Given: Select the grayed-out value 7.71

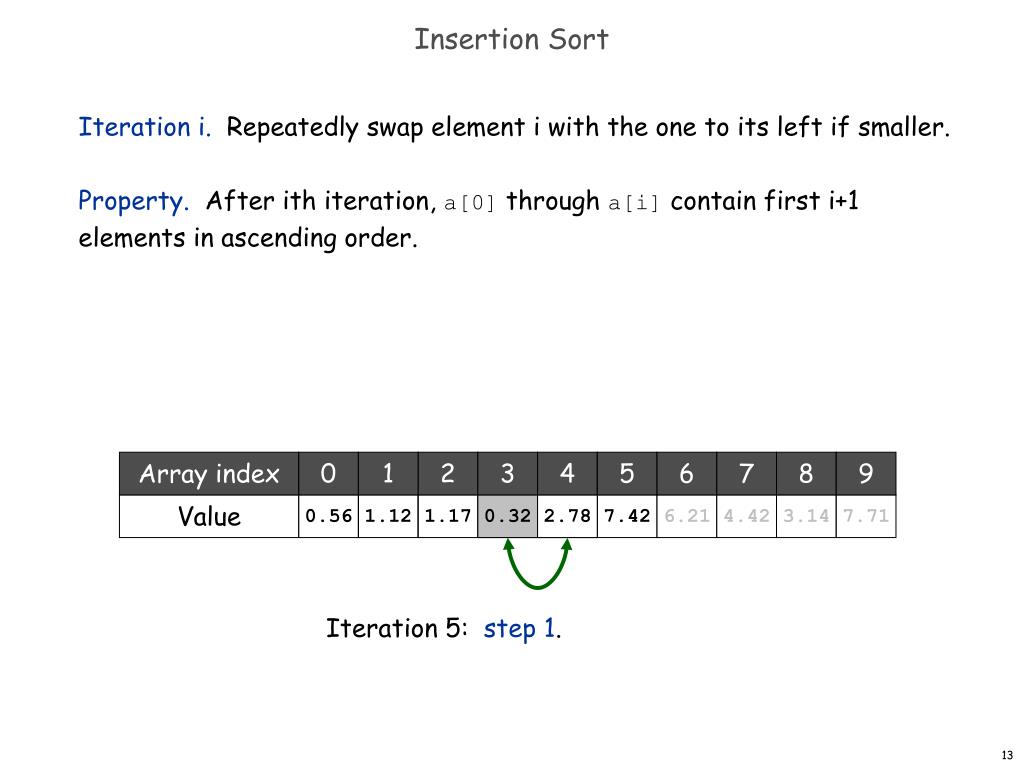Looking at the screenshot, I should [866, 516].
